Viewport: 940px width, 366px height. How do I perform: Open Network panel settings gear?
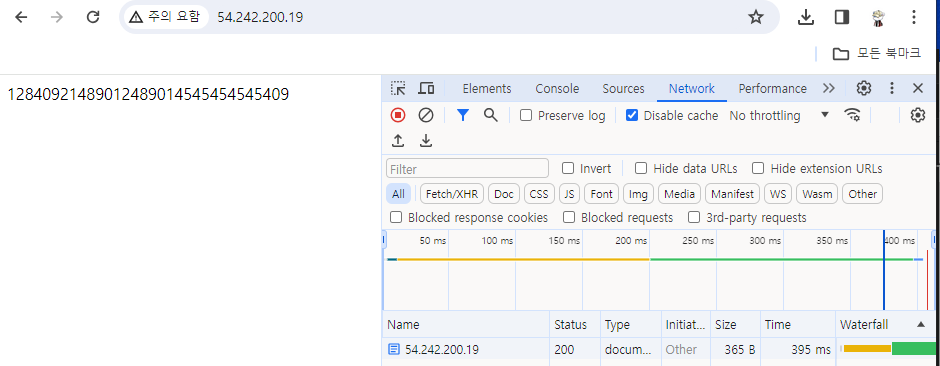tap(918, 115)
